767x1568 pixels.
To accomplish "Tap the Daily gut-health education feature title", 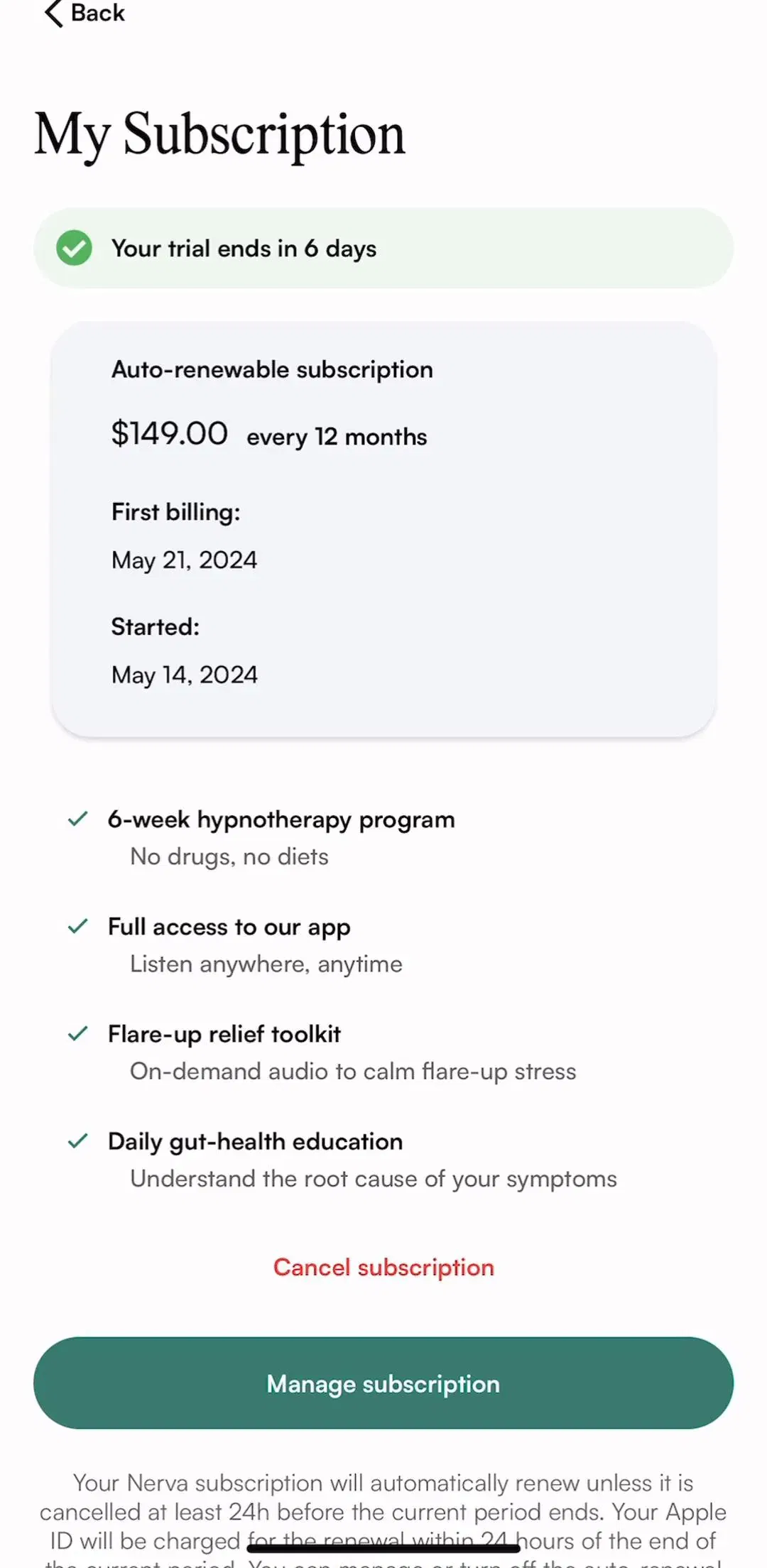I will (x=256, y=1142).
